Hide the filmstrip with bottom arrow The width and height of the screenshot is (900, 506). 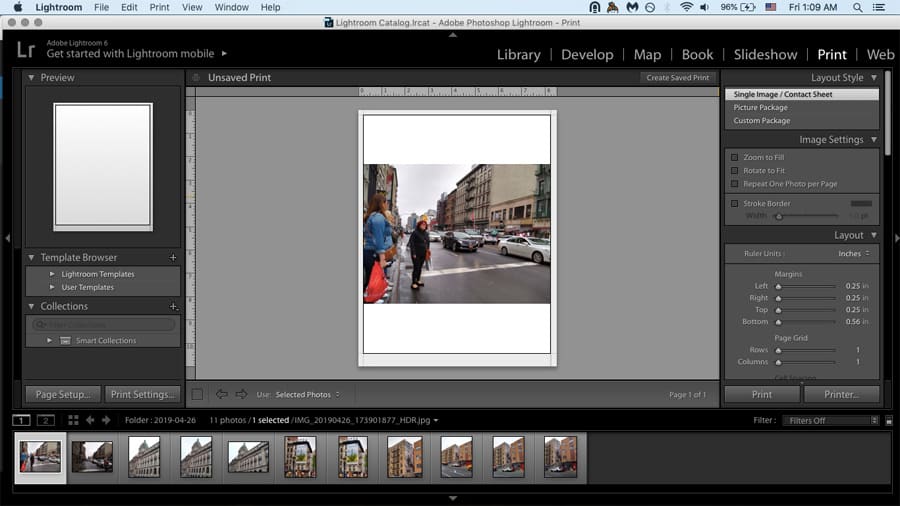tap(453, 499)
